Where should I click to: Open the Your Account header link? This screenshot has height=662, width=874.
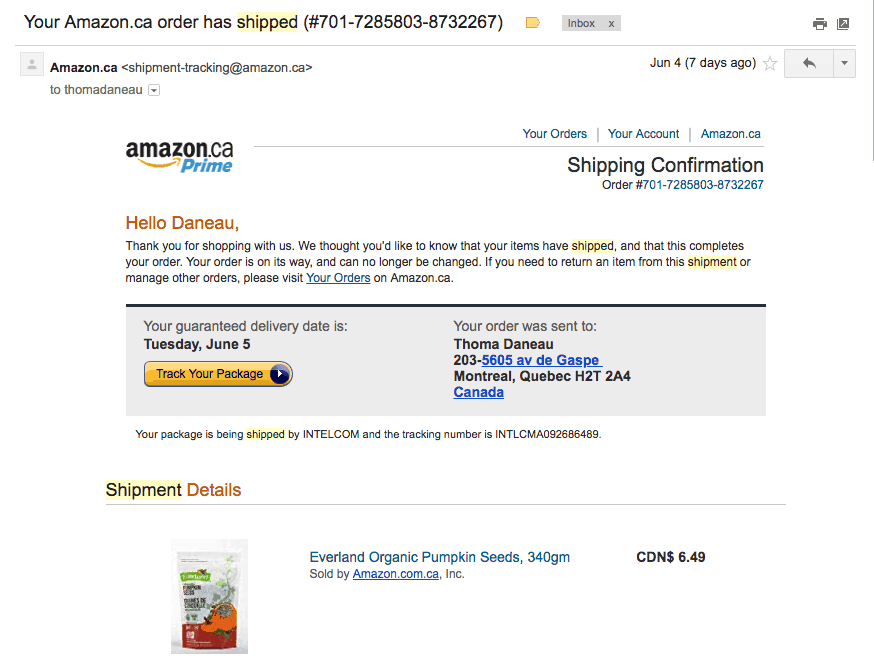[x=643, y=134]
